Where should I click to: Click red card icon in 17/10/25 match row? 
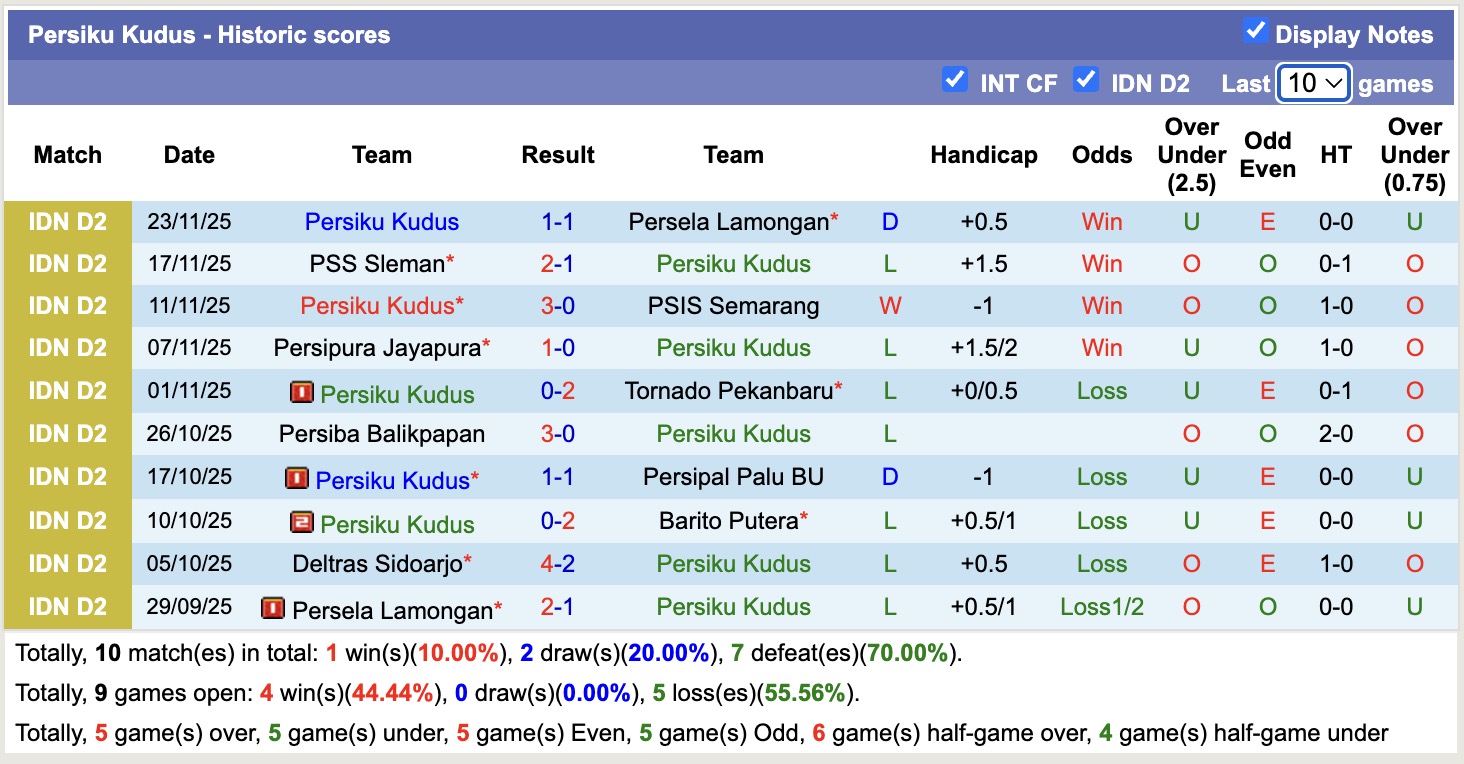coord(296,479)
